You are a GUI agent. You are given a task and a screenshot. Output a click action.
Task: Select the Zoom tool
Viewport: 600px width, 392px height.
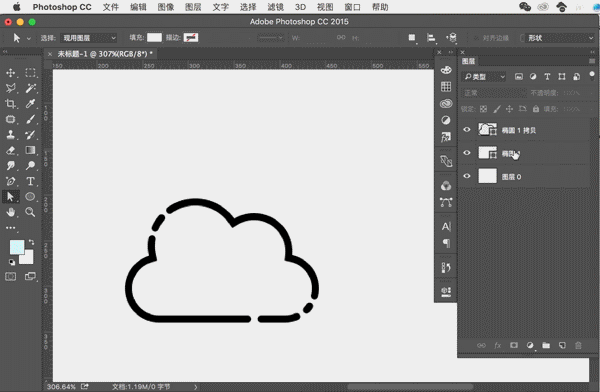click(x=30, y=212)
